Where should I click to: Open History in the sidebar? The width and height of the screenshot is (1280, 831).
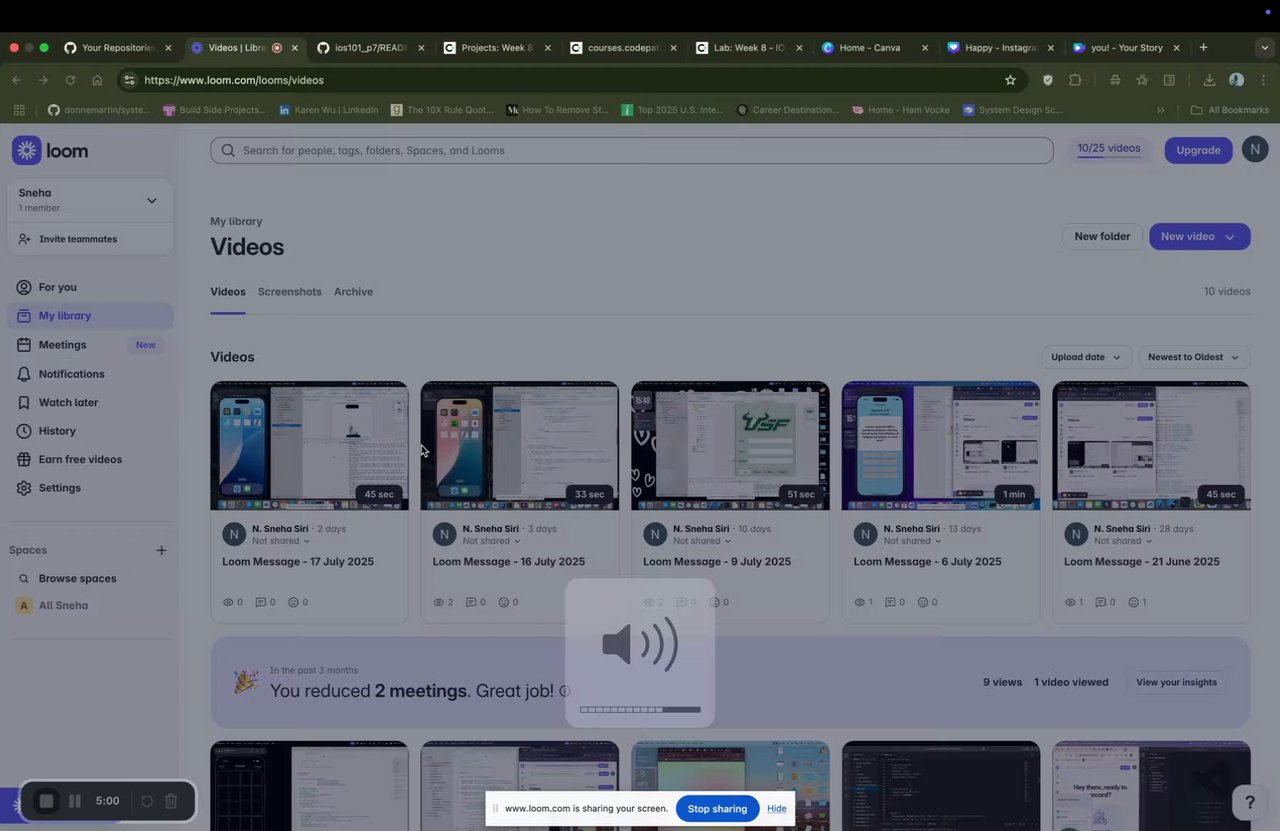(x=91, y=431)
